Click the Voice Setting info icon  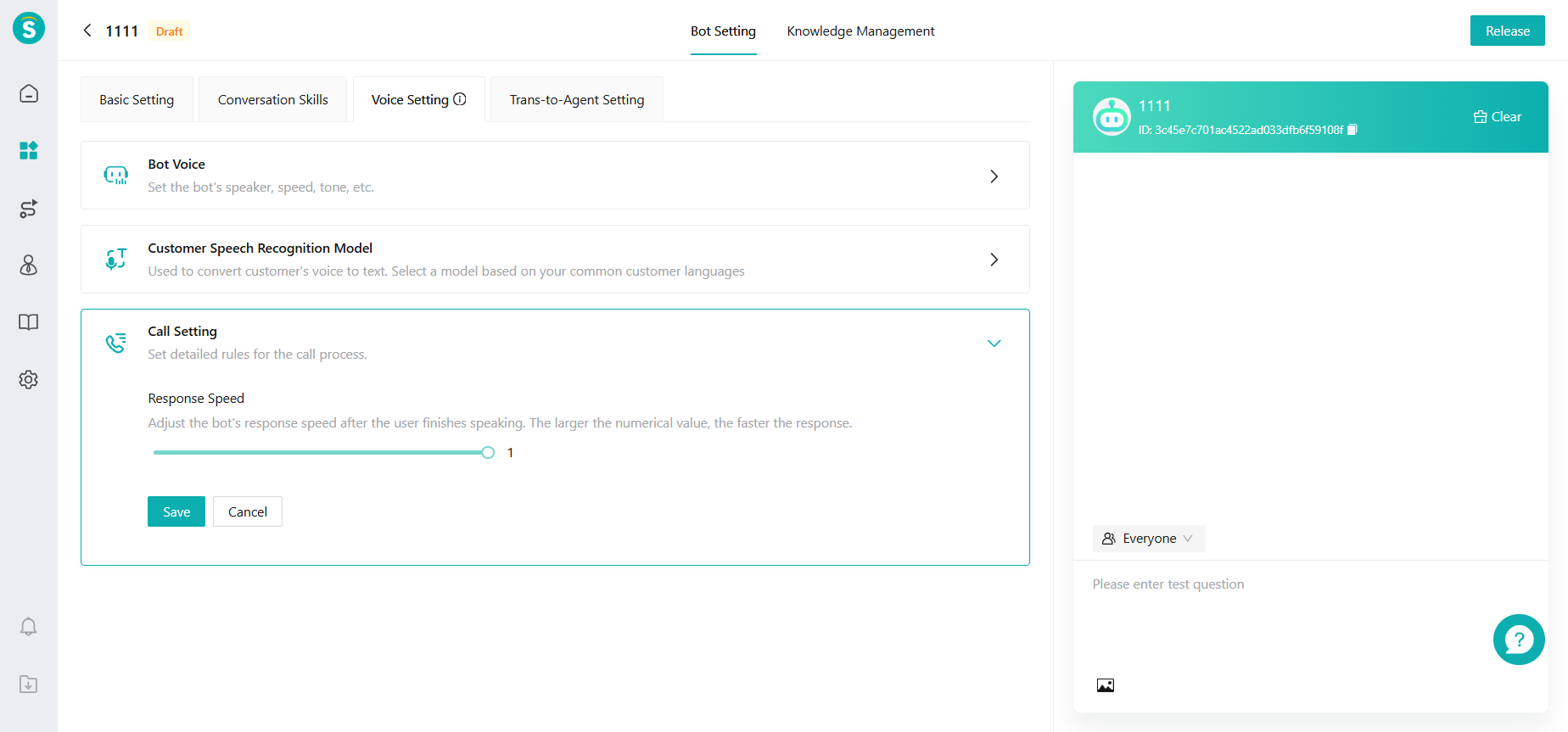point(460,99)
